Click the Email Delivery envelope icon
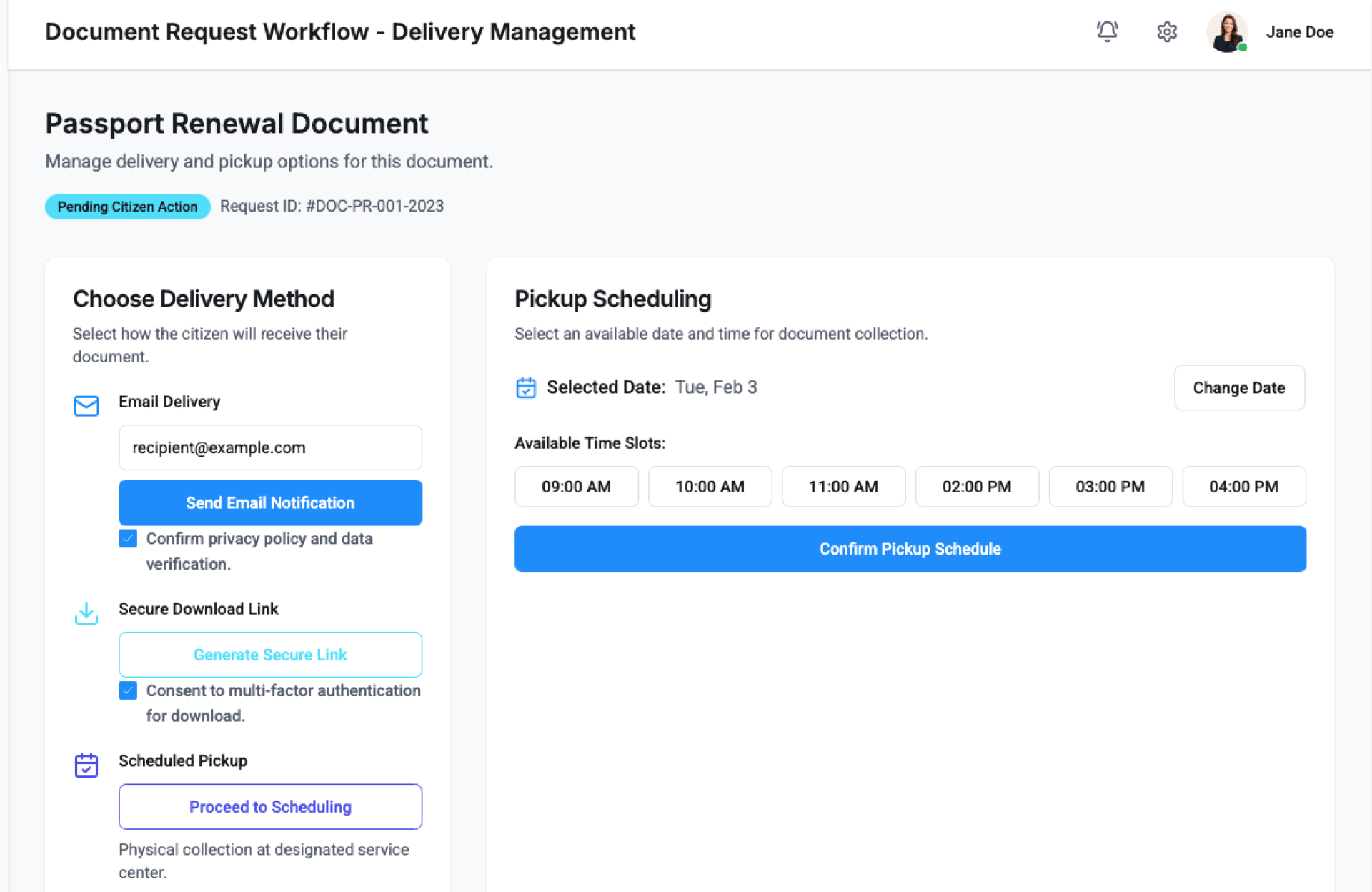The height and width of the screenshot is (892, 1372). pyautogui.click(x=86, y=405)
